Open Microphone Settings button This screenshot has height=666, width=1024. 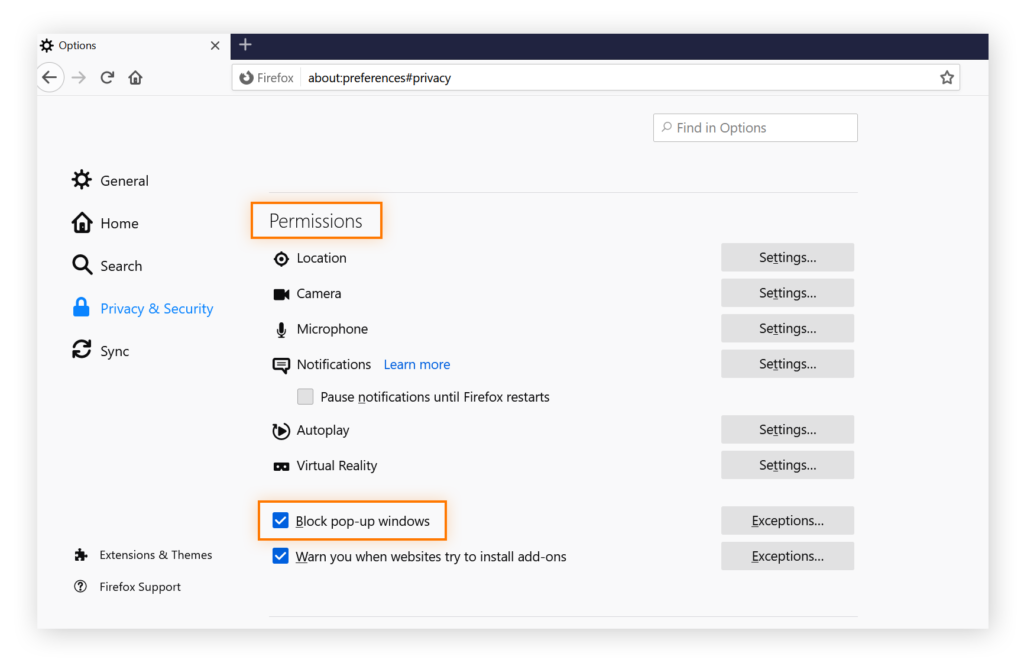pyautogui.click(x=787, y=328)
